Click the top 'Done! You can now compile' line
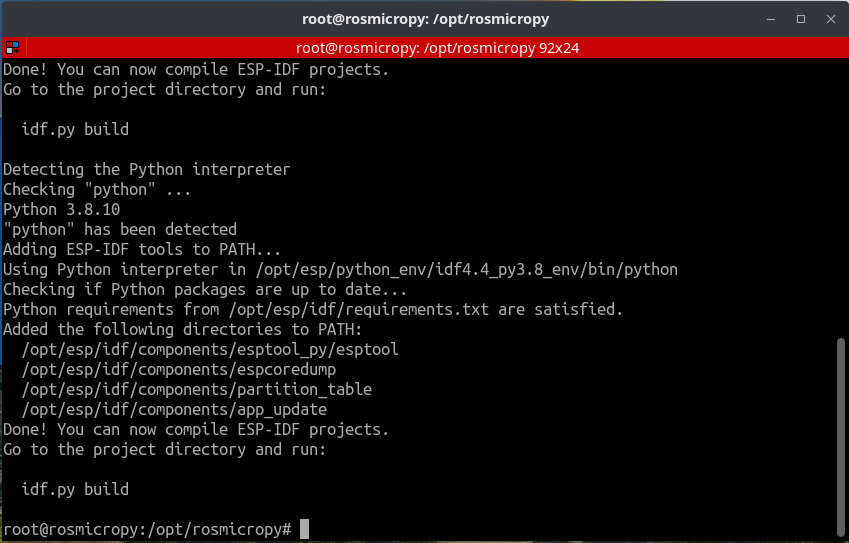 coord(196,69)
